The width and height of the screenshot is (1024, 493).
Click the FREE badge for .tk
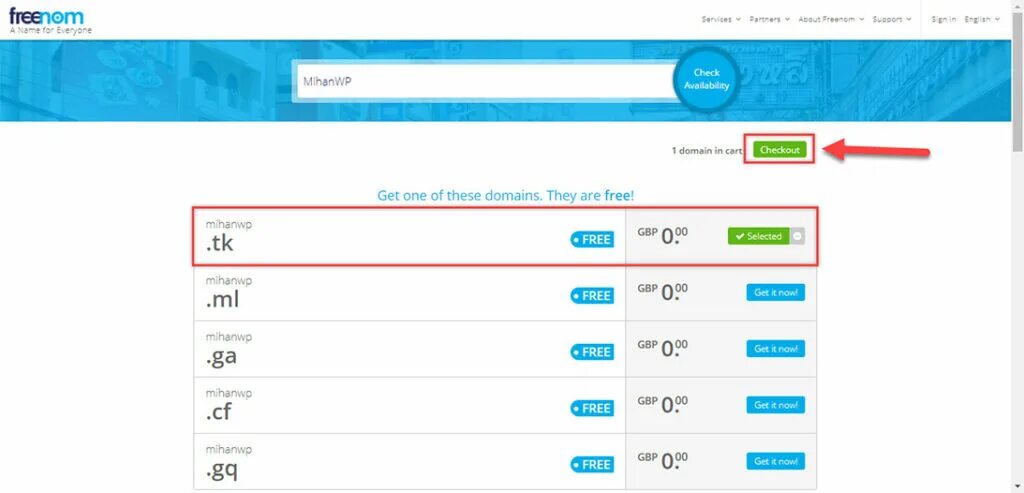coord(592,240)
